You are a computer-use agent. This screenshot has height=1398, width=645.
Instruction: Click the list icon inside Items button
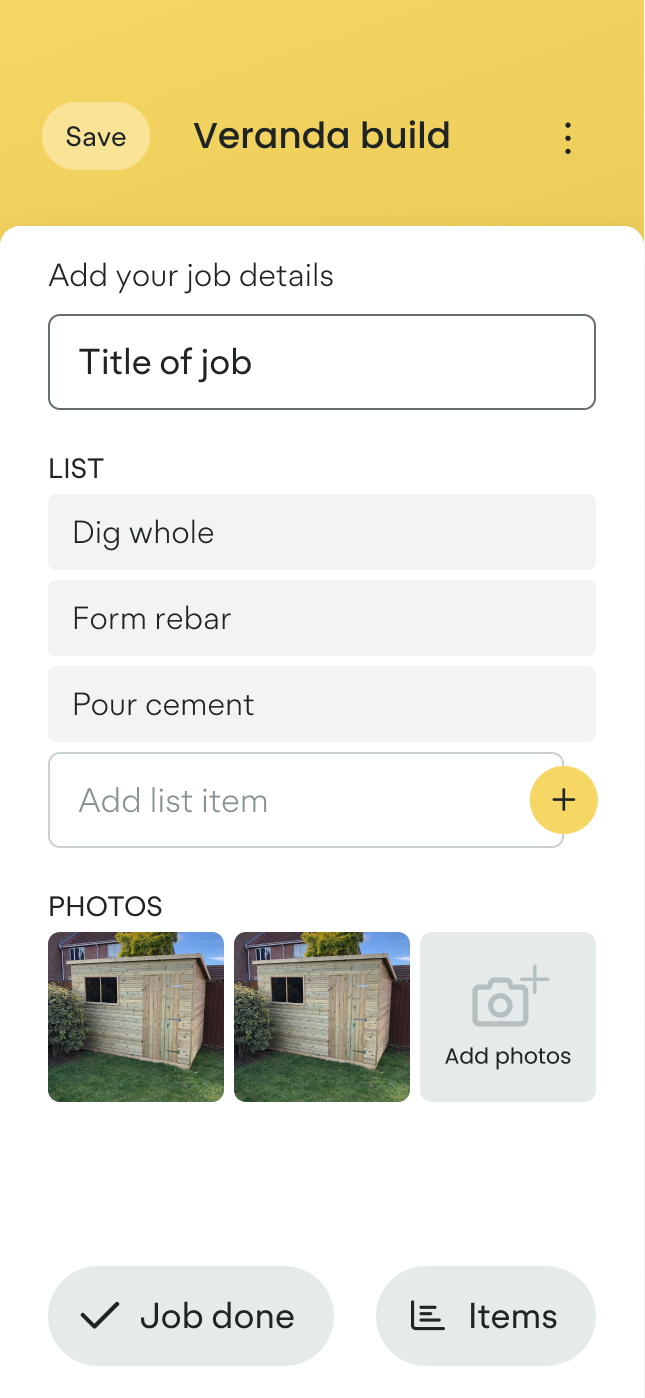(x=427, y=1316)
